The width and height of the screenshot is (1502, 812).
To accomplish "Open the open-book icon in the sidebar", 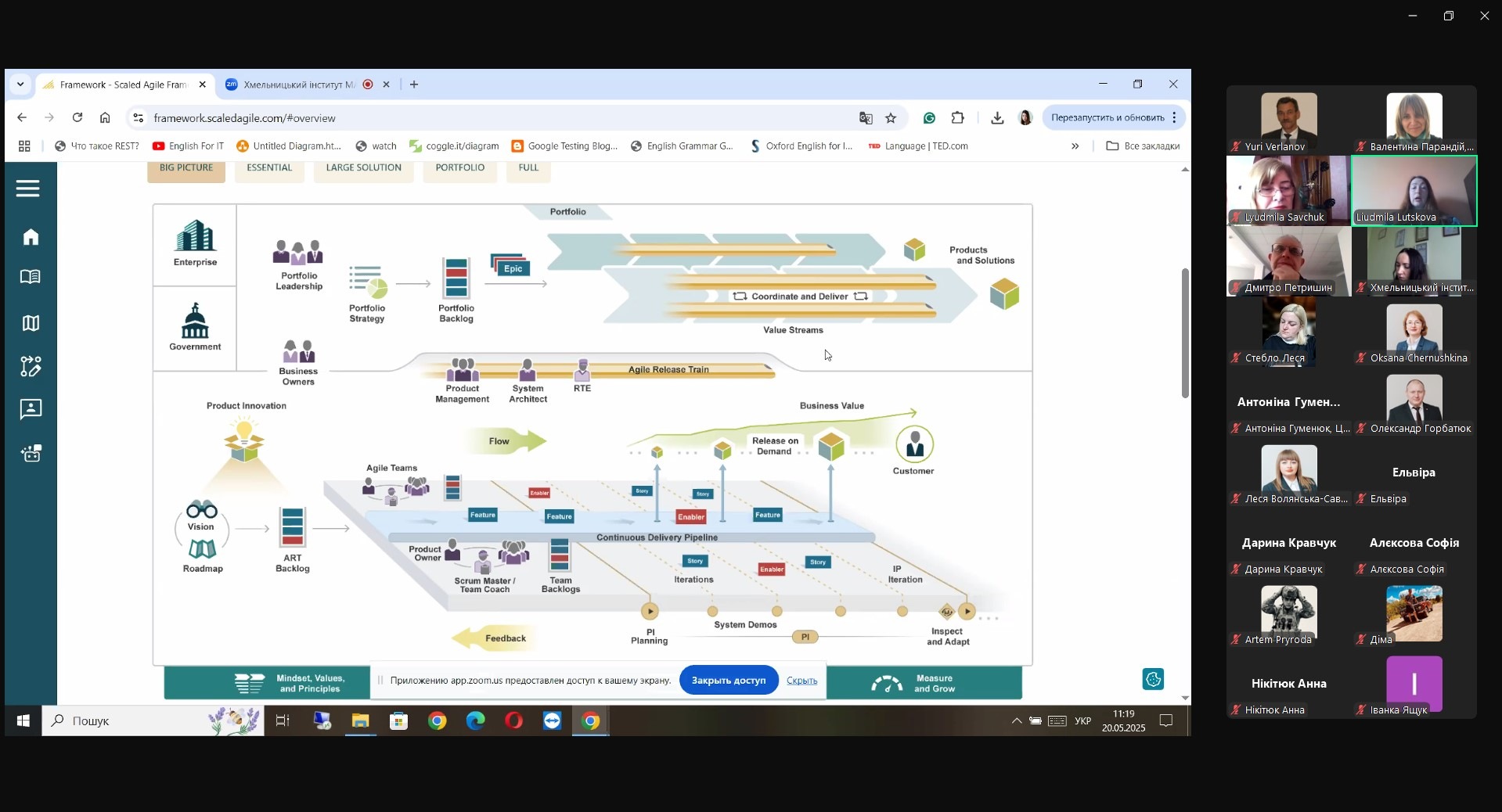I will (31, 277).
